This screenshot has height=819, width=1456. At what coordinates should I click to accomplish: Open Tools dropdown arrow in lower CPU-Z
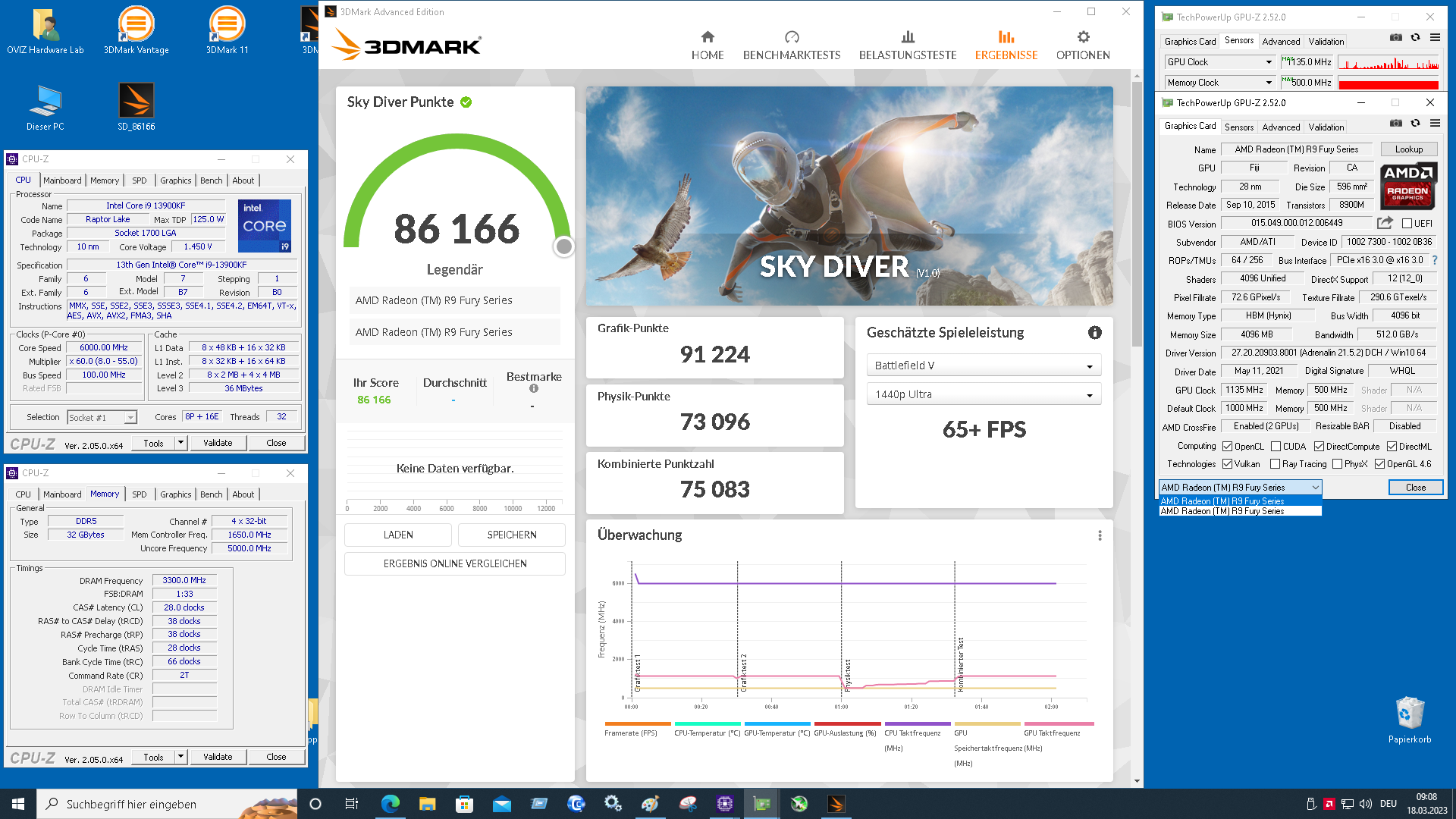pos(180,757)
